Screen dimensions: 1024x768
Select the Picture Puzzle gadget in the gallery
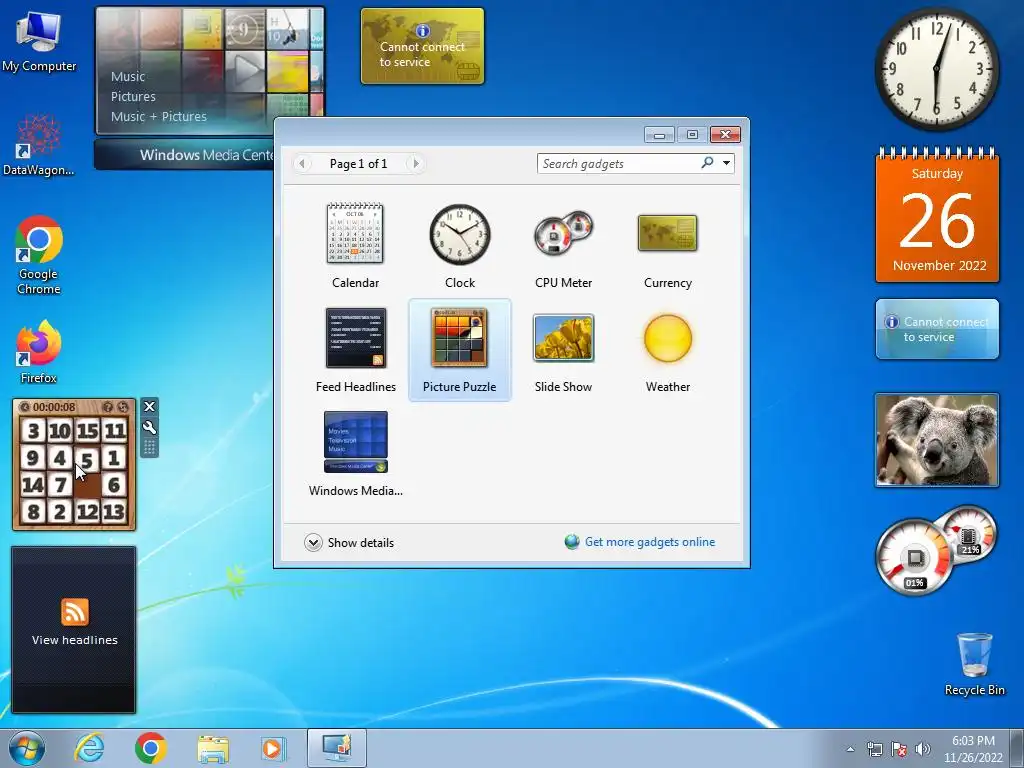pos(460,350)
